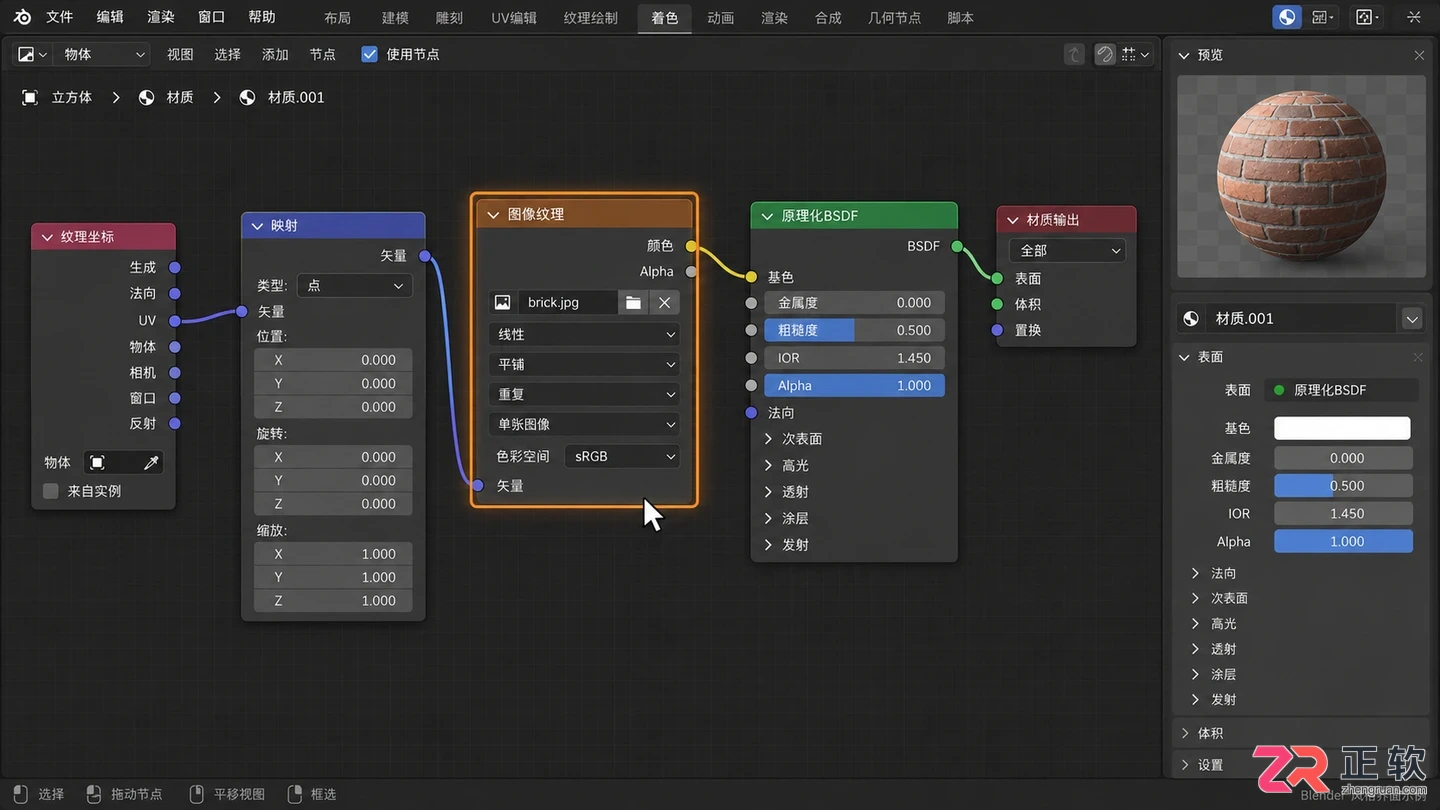Click the Blender logo icon

point(22,17)
